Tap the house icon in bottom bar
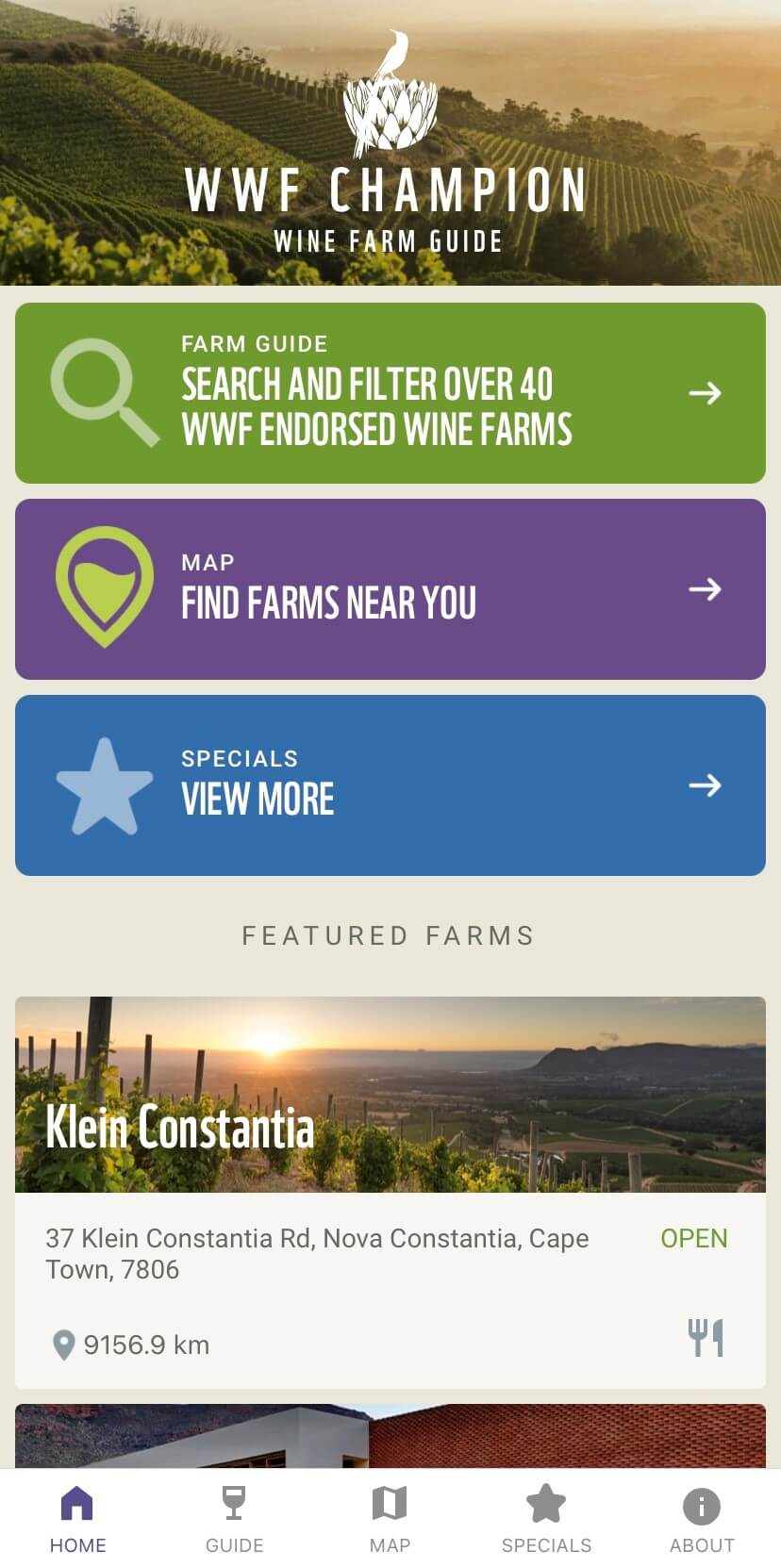This screenshot has height=1568, width=781. [x=77, y=1504]
